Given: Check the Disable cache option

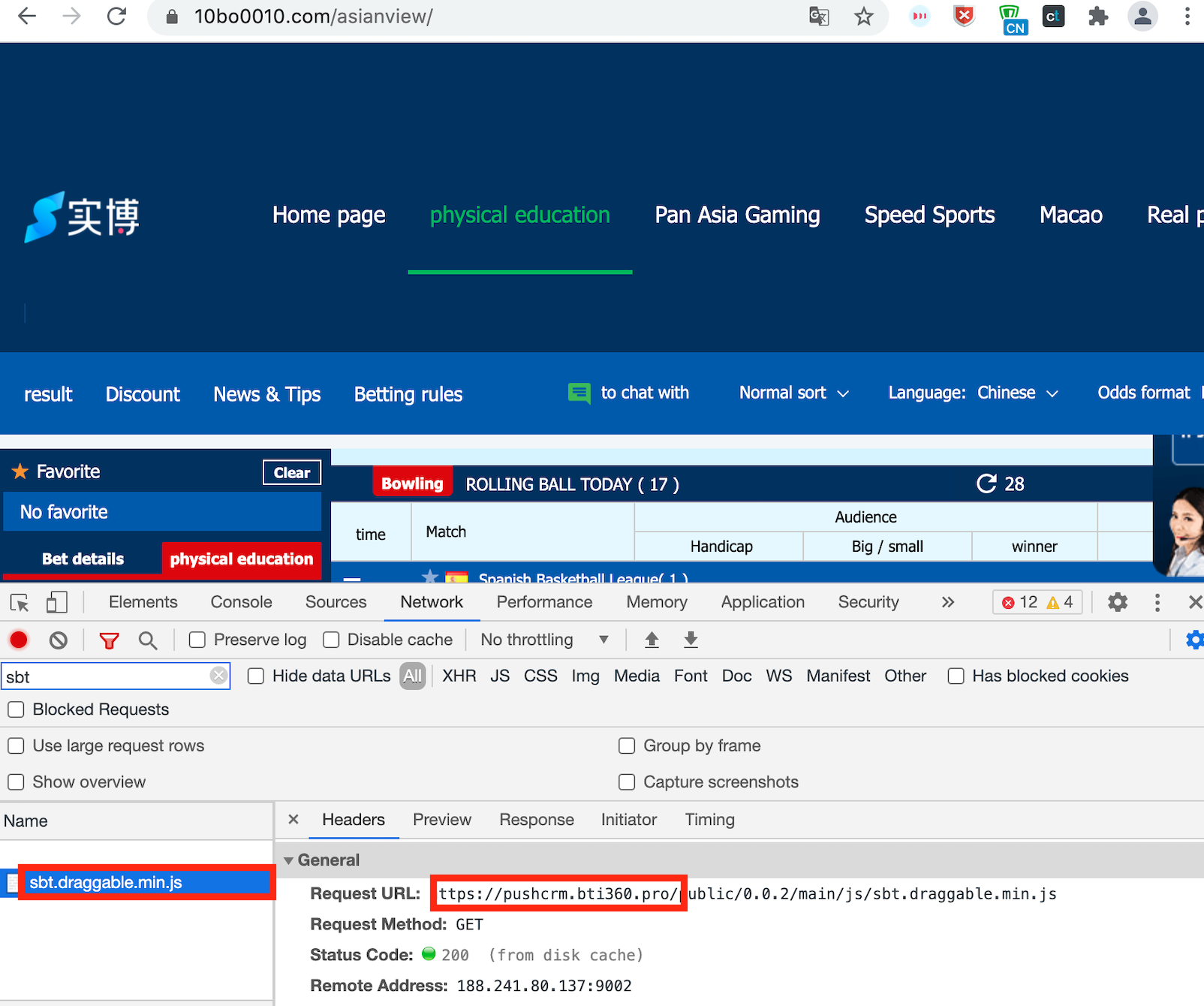Looking at the screenshot, I should point(331,640).
